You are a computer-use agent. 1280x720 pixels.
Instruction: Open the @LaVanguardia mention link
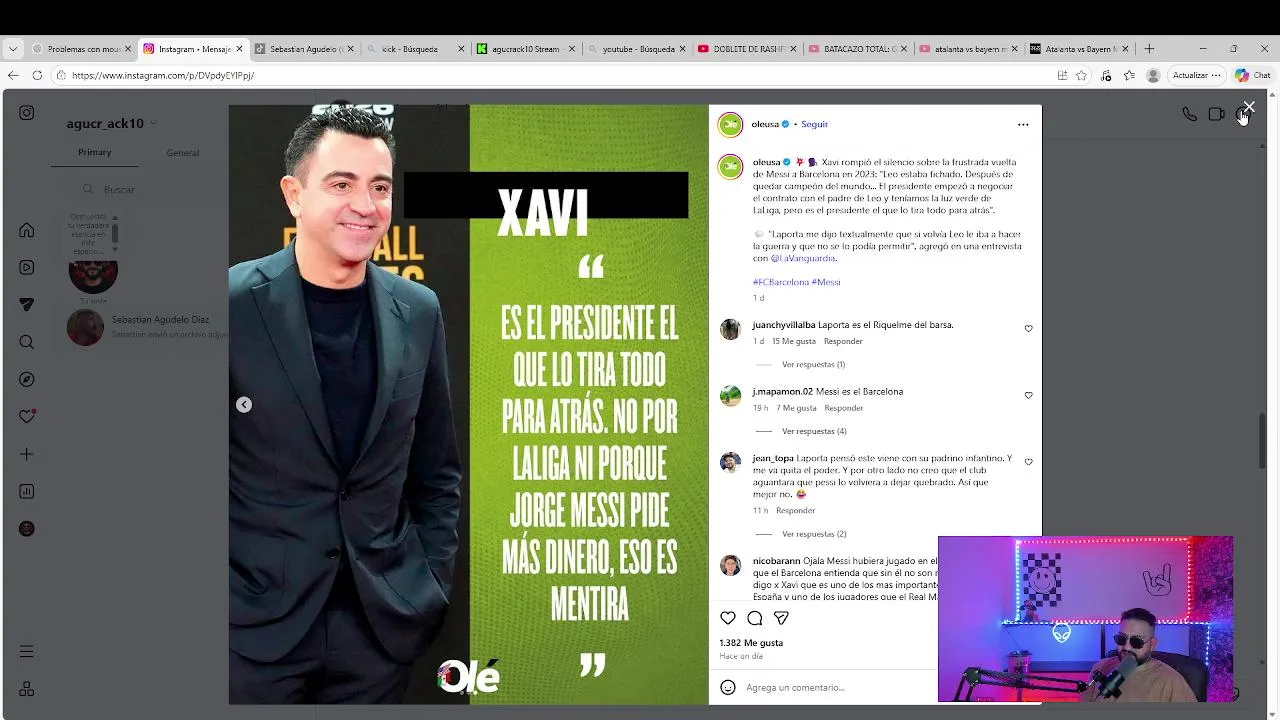point(803,258)
